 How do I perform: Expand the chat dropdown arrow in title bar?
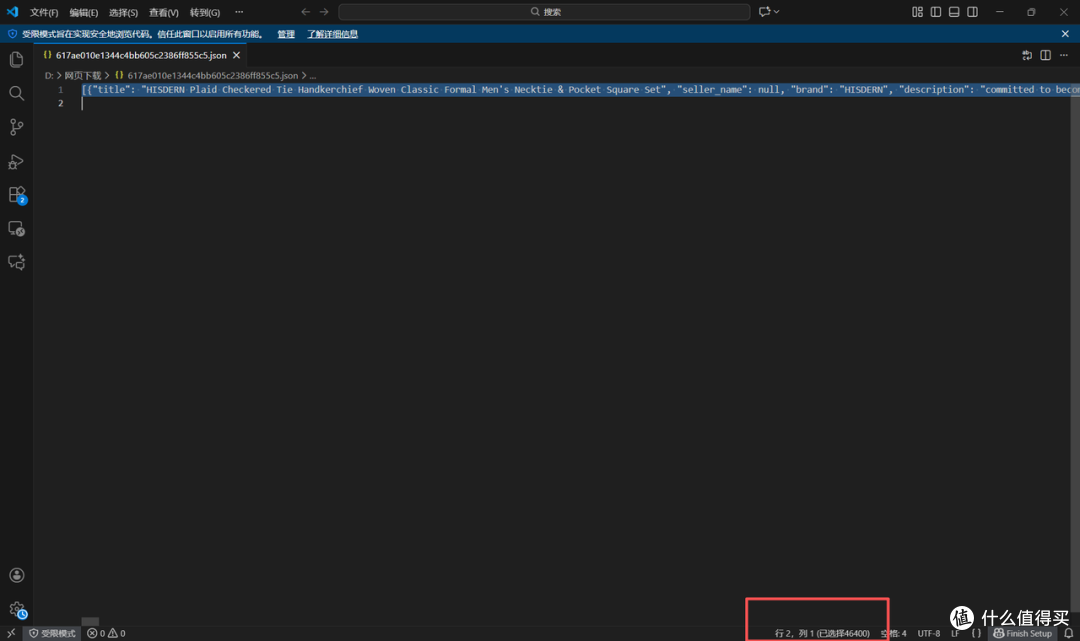click(x=776, y=12)
